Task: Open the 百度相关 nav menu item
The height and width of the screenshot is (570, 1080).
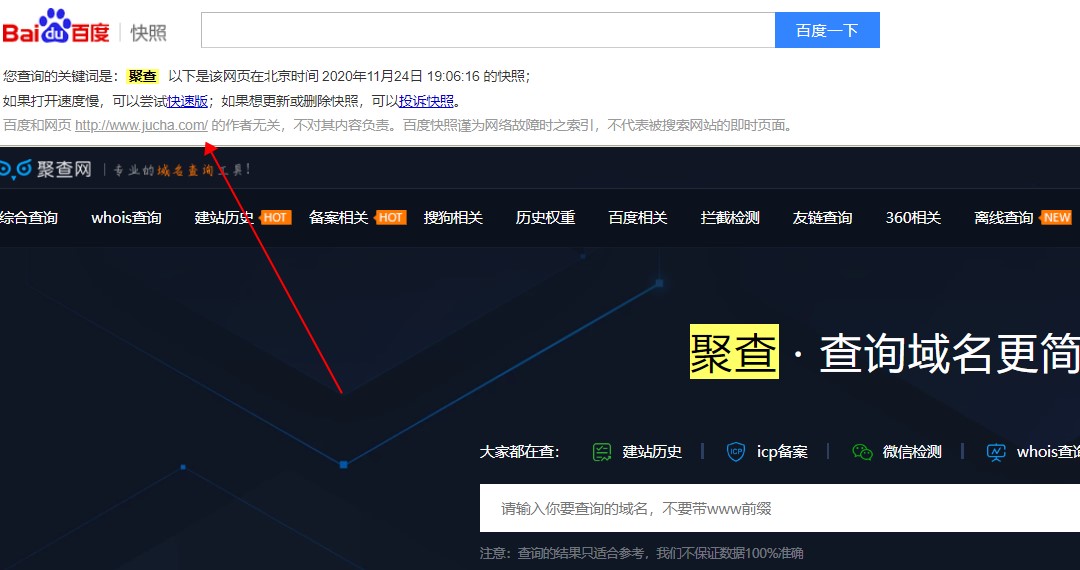Action: [638, 218]
